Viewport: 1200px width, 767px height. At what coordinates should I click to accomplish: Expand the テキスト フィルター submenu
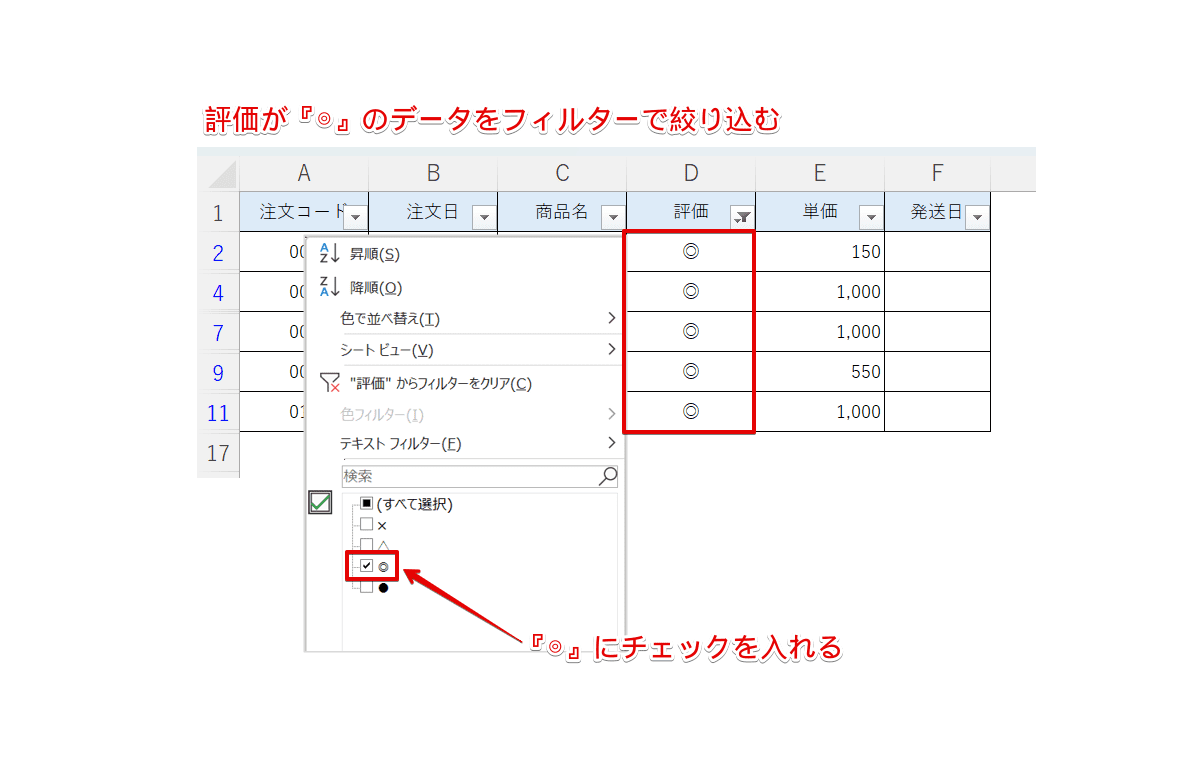pos(611,443)
